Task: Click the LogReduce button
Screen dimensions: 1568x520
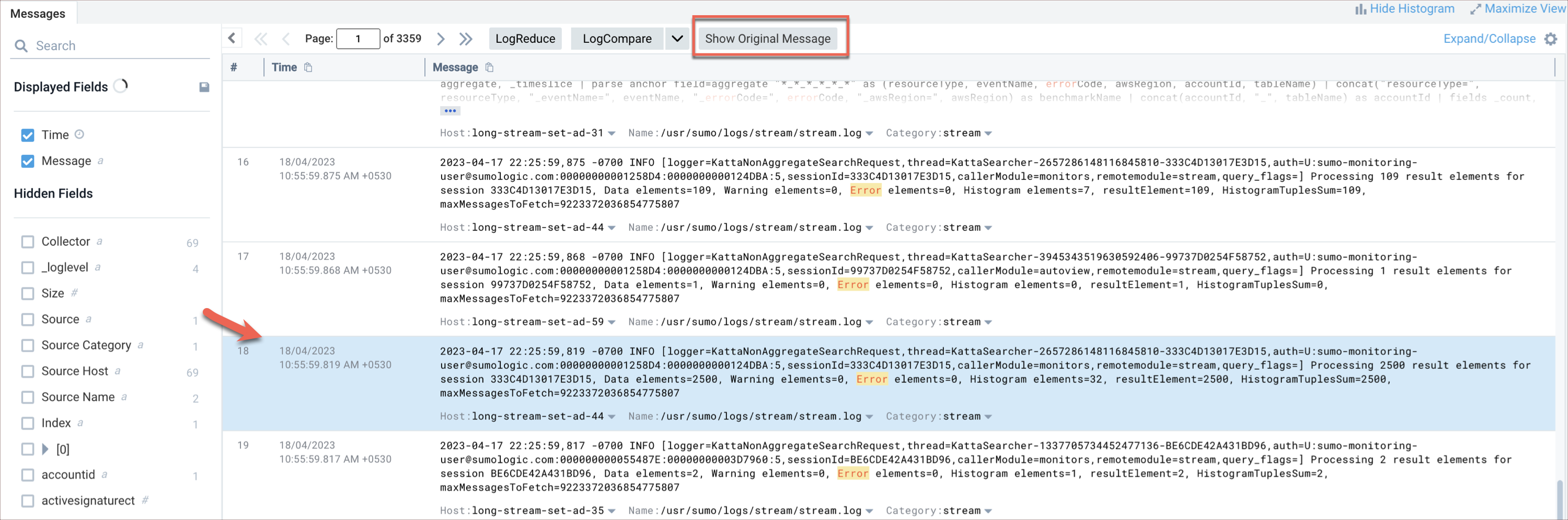Action: tap(525, 39)
